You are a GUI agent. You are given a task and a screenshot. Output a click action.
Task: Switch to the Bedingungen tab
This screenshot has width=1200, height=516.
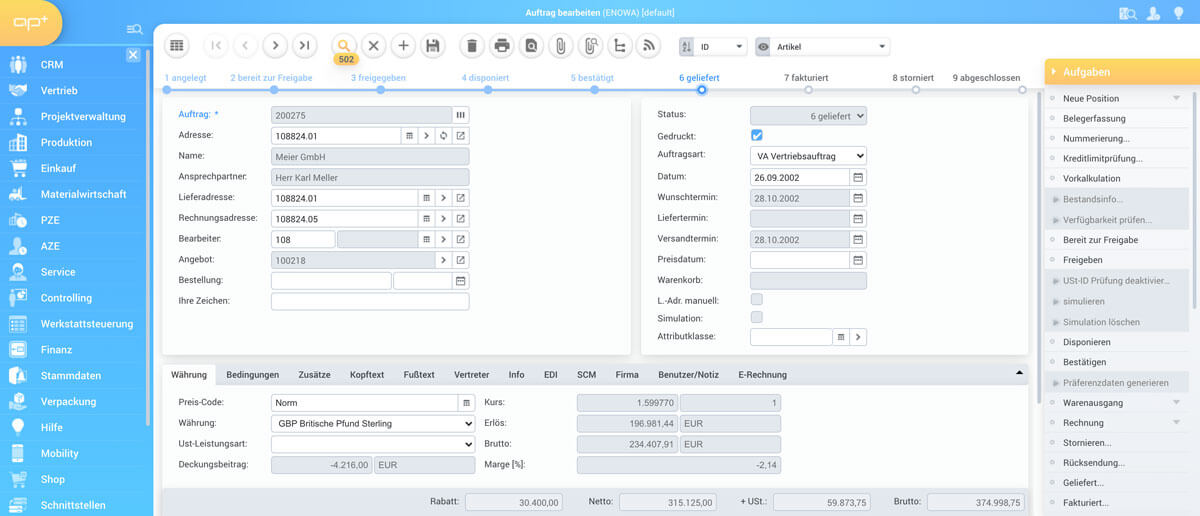tap(252, 375)
